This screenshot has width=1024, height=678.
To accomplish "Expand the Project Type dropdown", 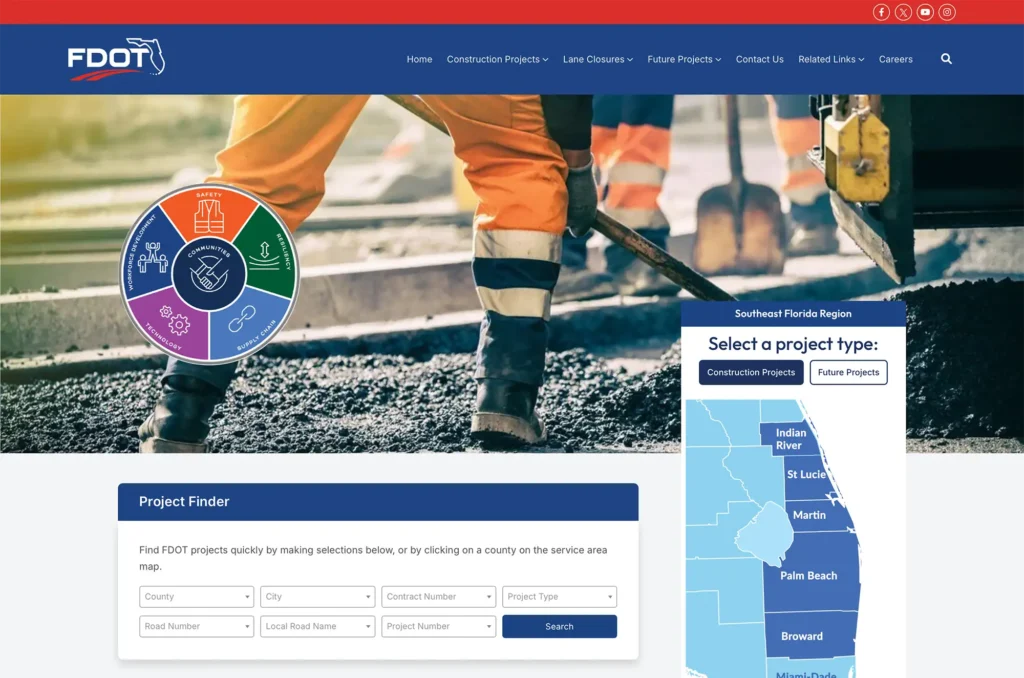I will coord(559,596).
